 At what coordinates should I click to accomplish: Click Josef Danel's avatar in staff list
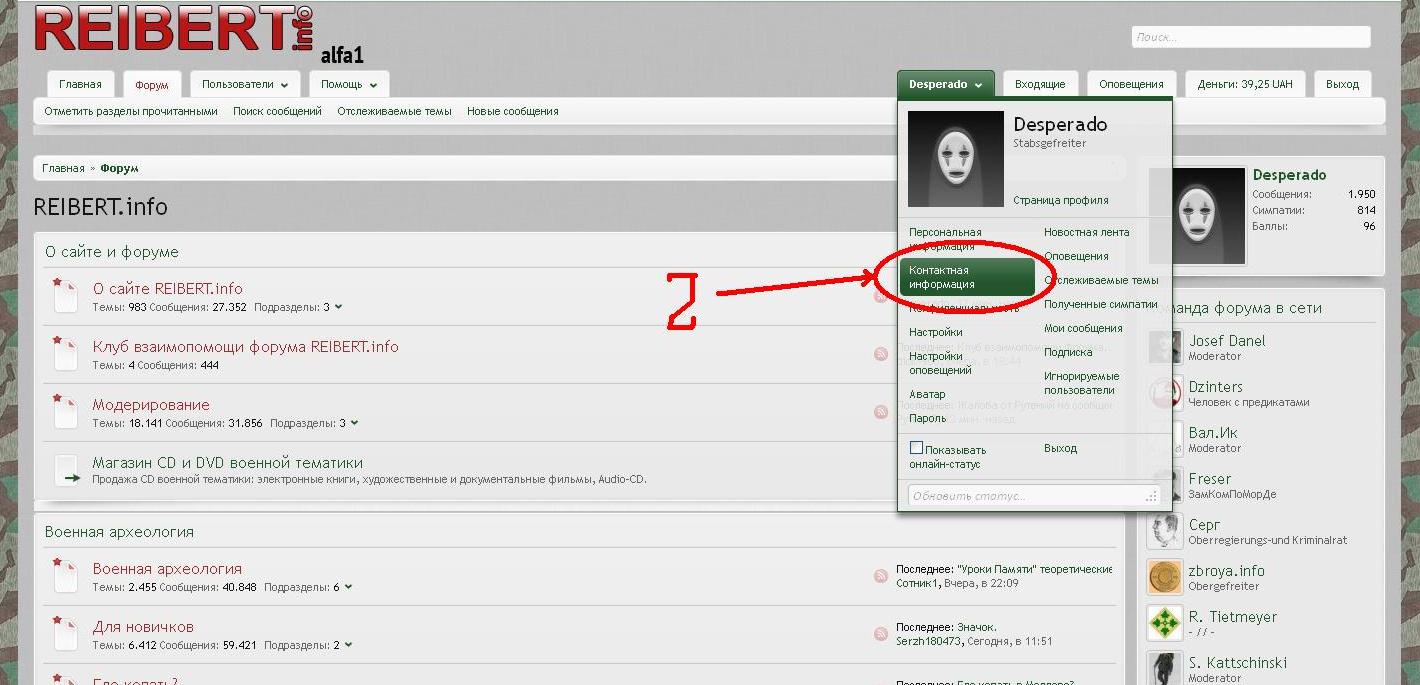(1165, 347)
